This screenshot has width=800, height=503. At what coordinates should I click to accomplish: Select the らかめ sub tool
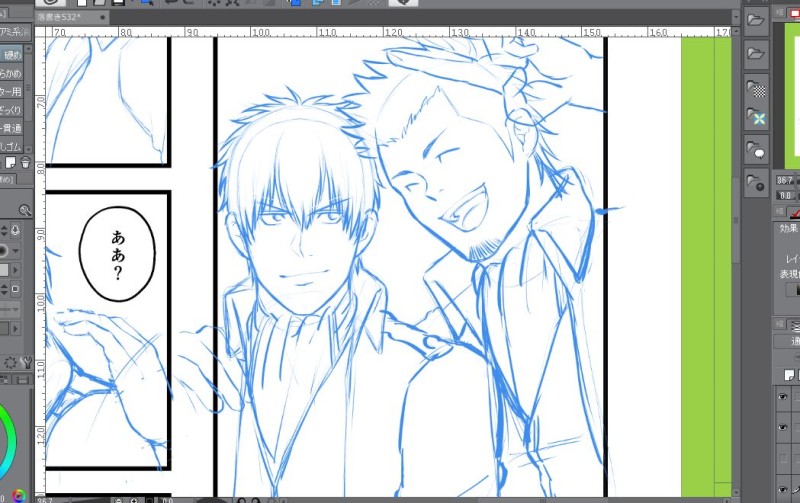click(12, 73)
